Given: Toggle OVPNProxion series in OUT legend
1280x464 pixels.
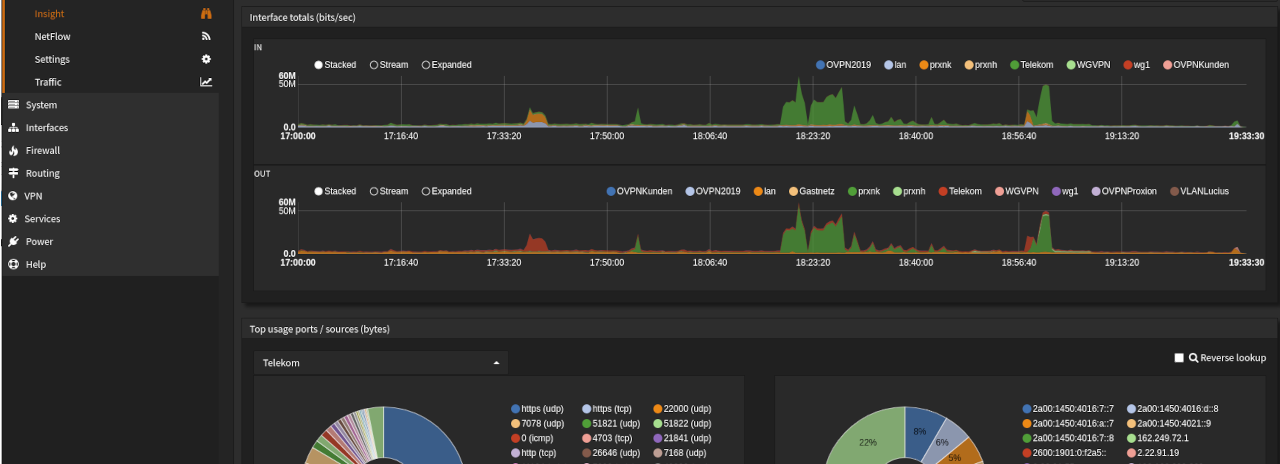Looking at the screenshot, I should [1125, 191].
